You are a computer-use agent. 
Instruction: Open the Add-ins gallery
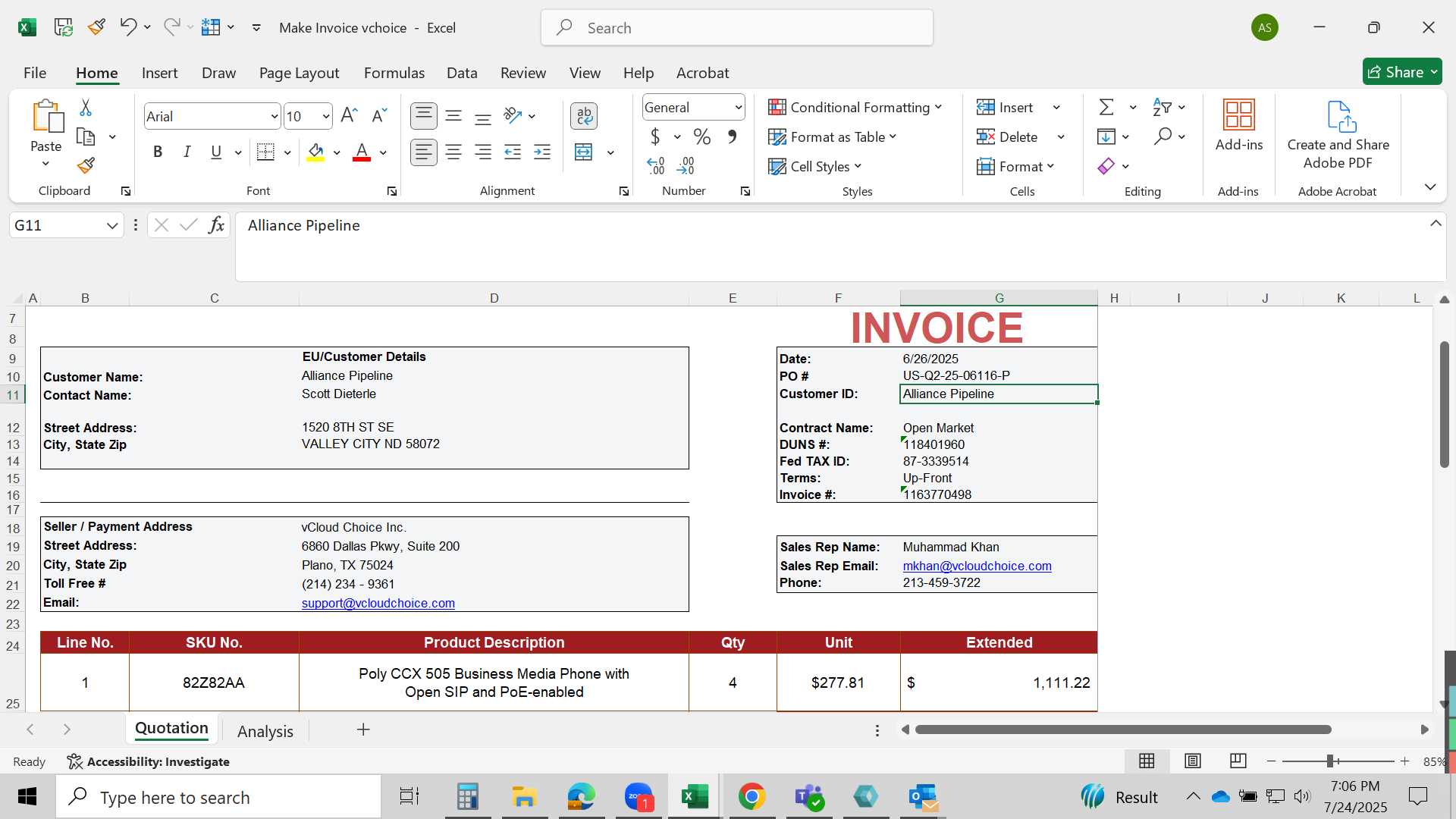(x=1239, y=127)
